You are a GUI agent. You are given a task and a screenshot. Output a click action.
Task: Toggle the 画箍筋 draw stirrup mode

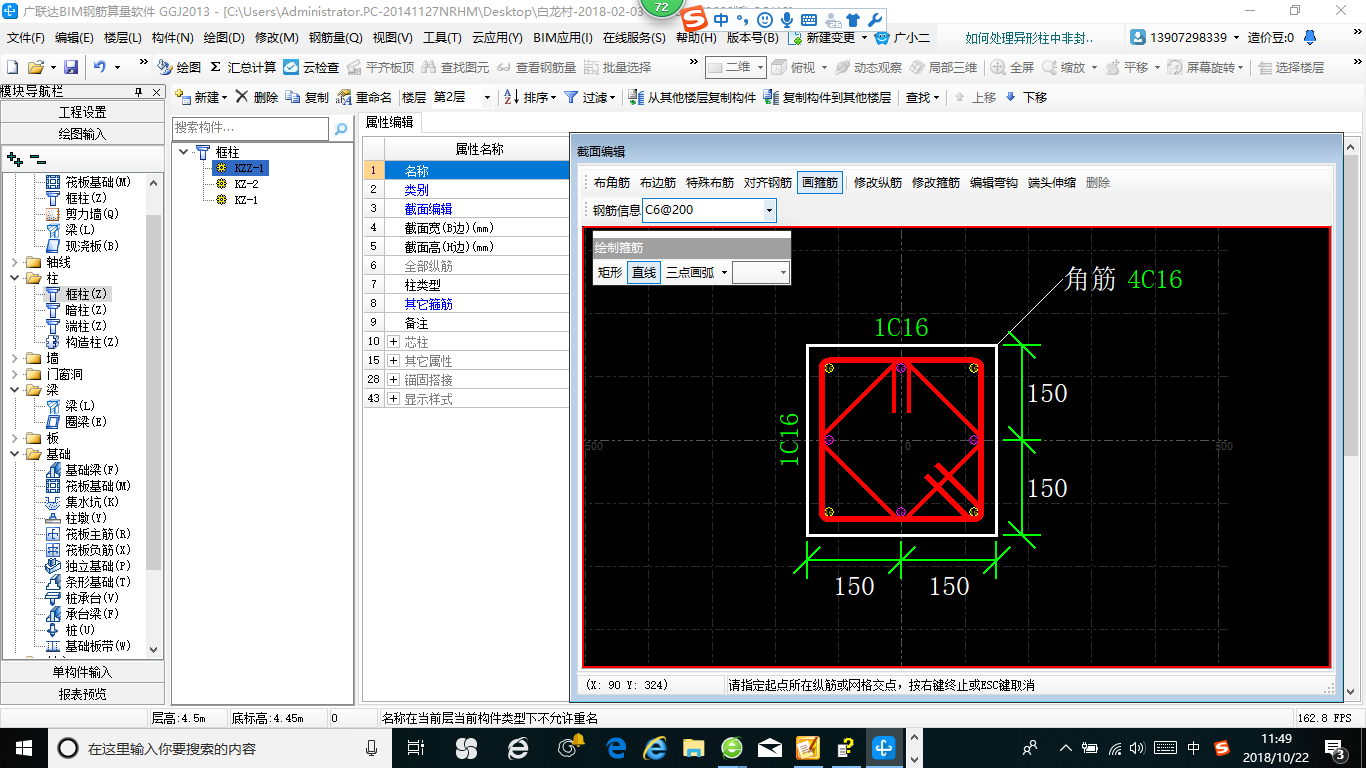pyautogui.click(x=820, y=183)
